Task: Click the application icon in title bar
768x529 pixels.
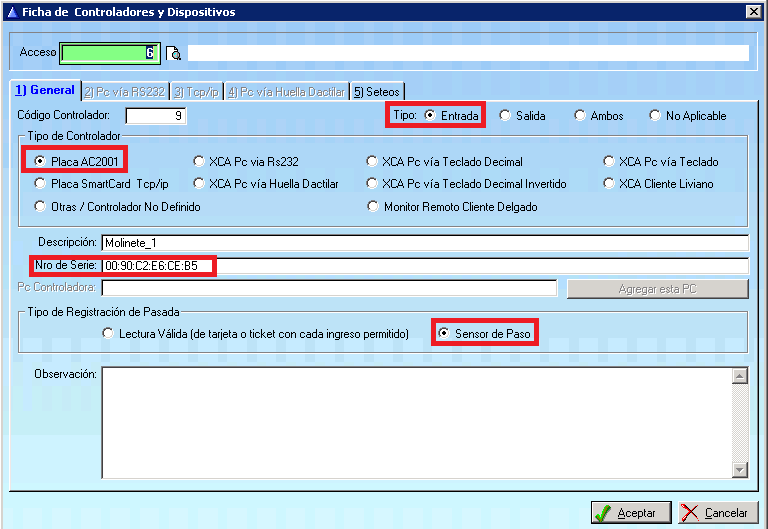Action: (x=12, y=11)
